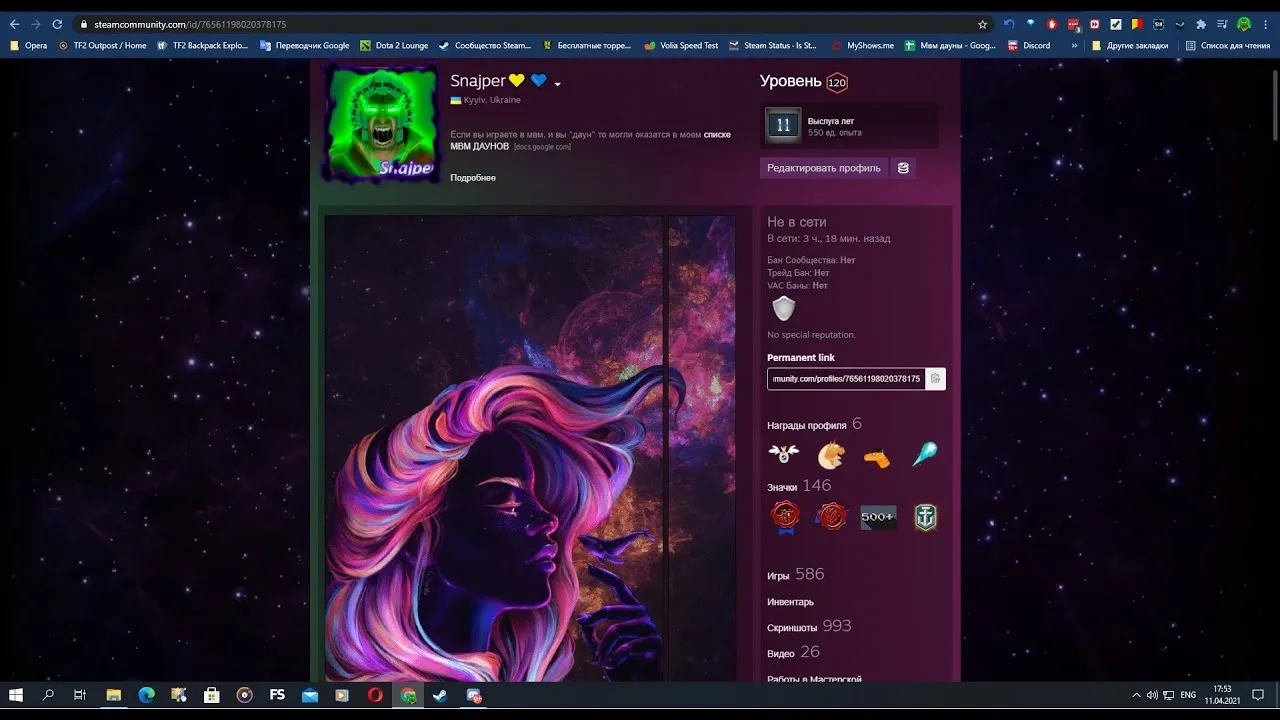Open Значки 146 badges link
Screen dimensions: 1280x720
(x=799, y=486)
